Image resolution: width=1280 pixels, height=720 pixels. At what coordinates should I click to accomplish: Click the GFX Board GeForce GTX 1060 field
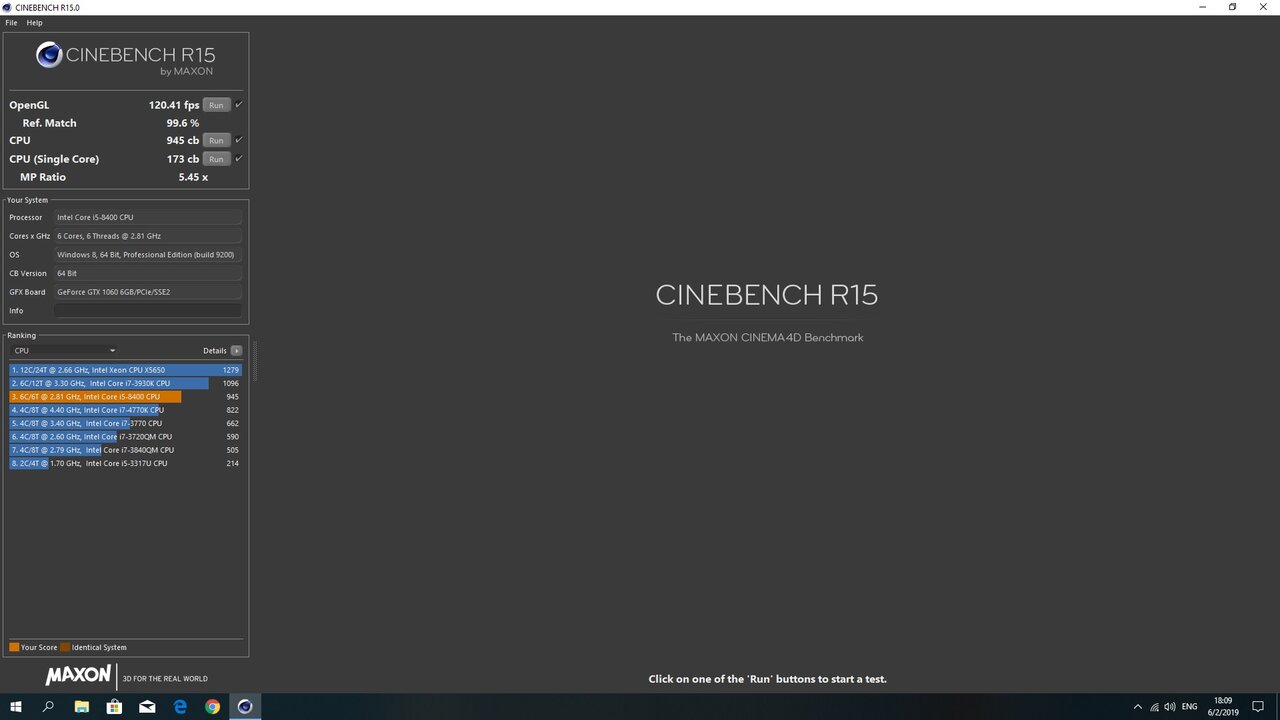[x=148, y=292]
